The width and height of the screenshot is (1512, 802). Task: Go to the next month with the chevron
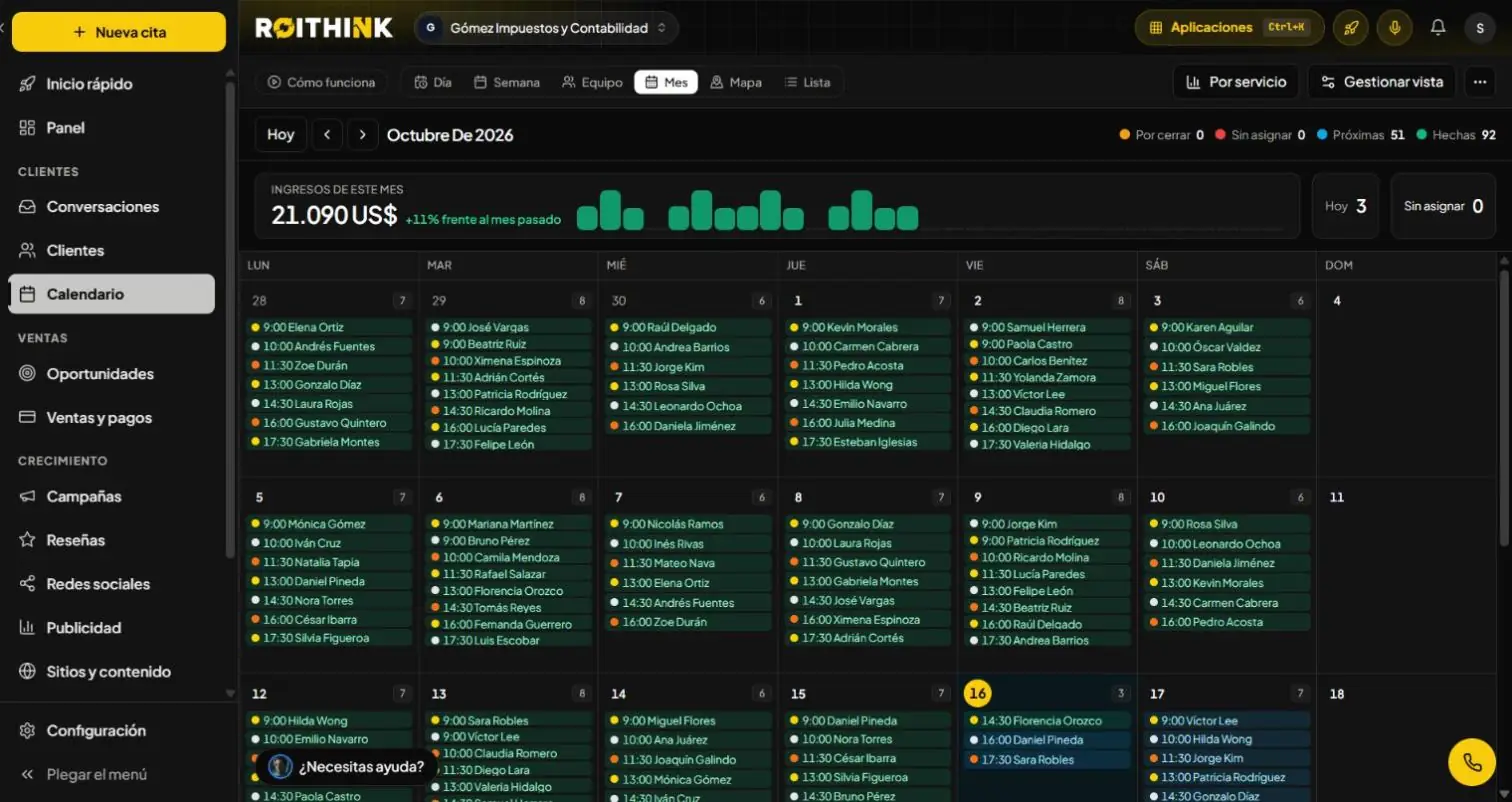pos(362,135)
